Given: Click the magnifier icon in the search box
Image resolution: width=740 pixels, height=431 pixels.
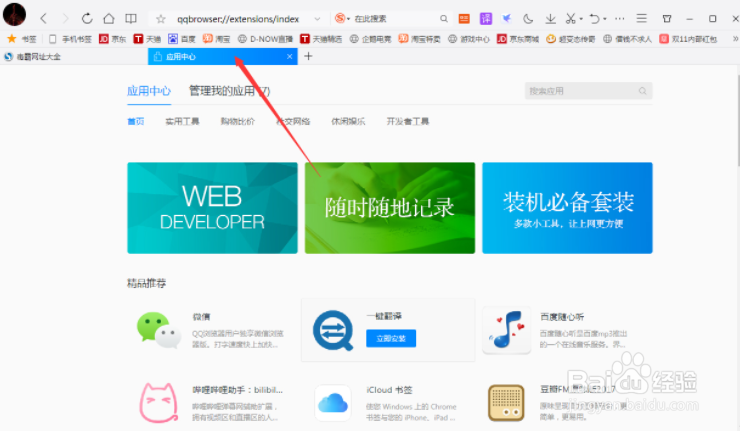Looking at the screenshot, I should pyautogui.click(x=444, y=18).
